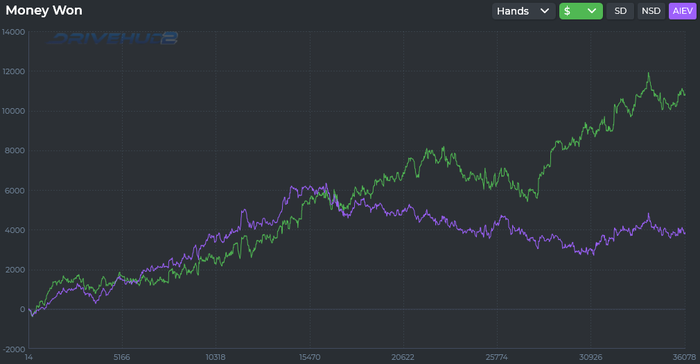Click the 10318 x-axis label
This screenshot has height=364, width=700.
pyautogui.click(x=216, y=357)
